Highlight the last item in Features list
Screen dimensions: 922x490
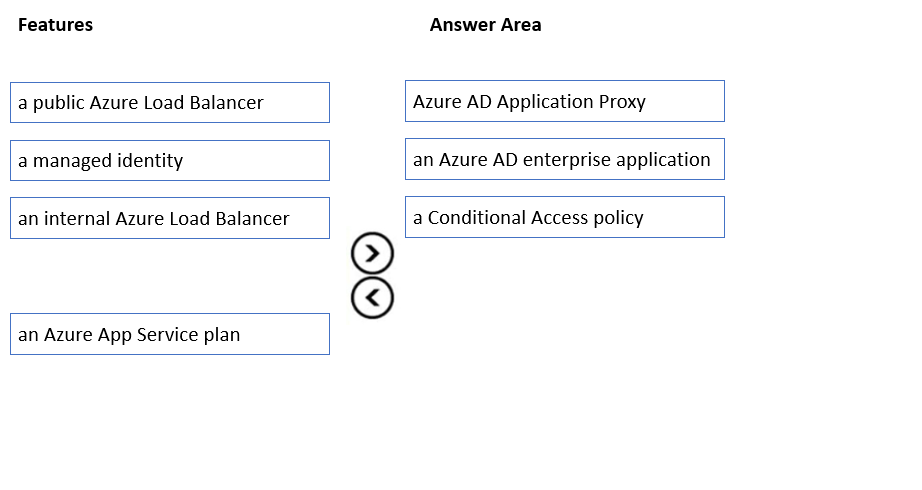click(x=170, y=335)
